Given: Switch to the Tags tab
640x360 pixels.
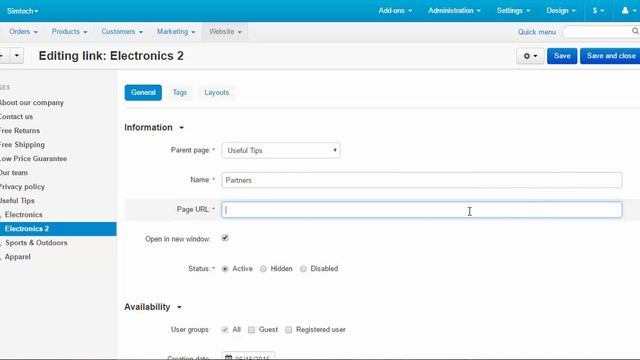Looking at the screenshot, I should (x=180, y=93).
